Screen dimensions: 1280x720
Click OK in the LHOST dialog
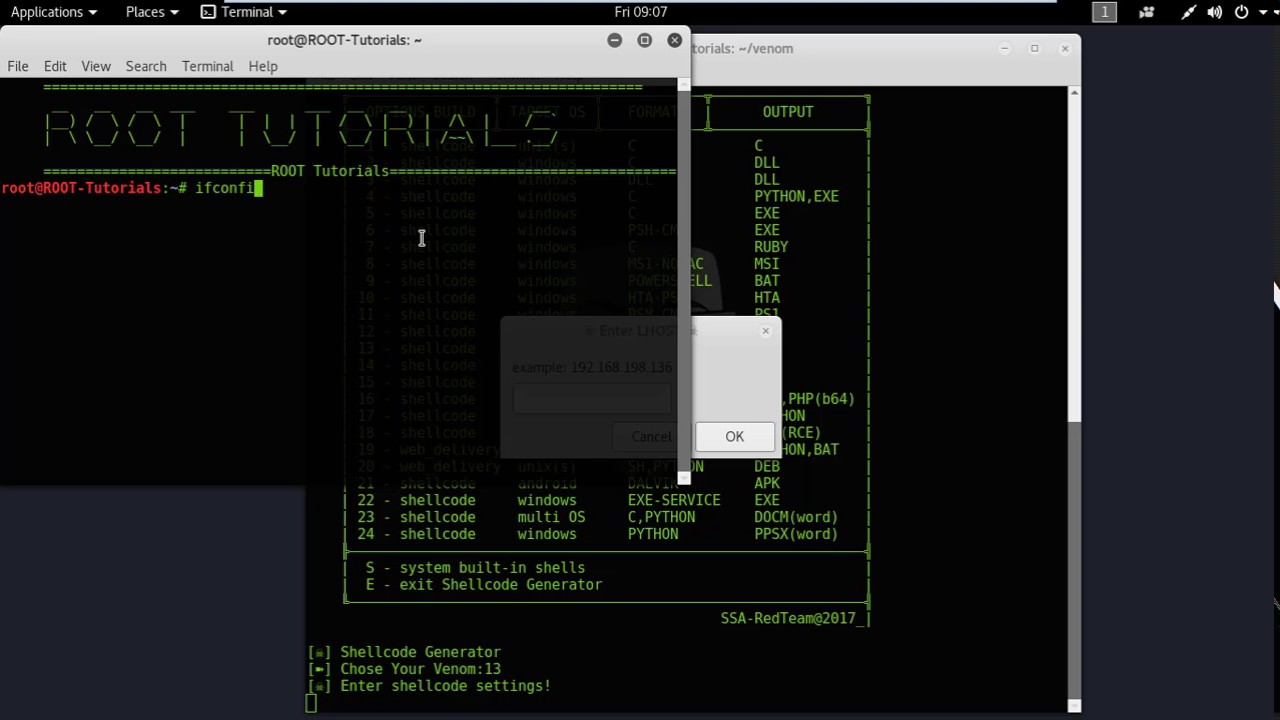pos(735,436)
